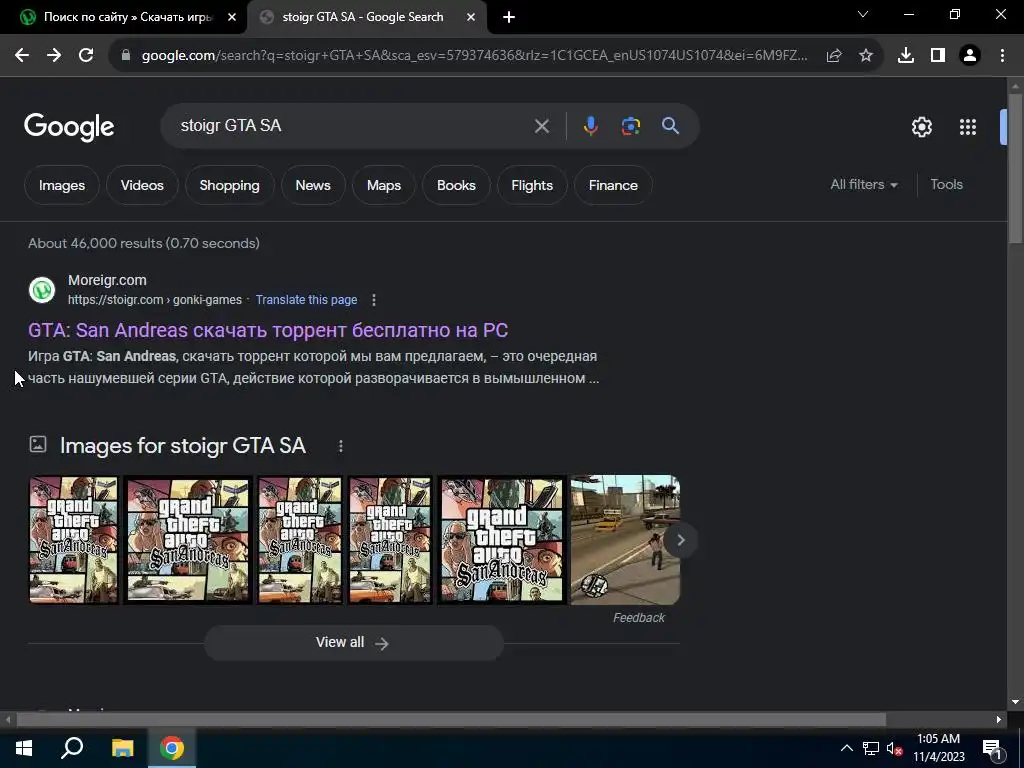Click the scroll down arrow on vertical scrollbar
Image resolution: width=1024 pixels, height=768 pixels.
tap(1015, 702)
